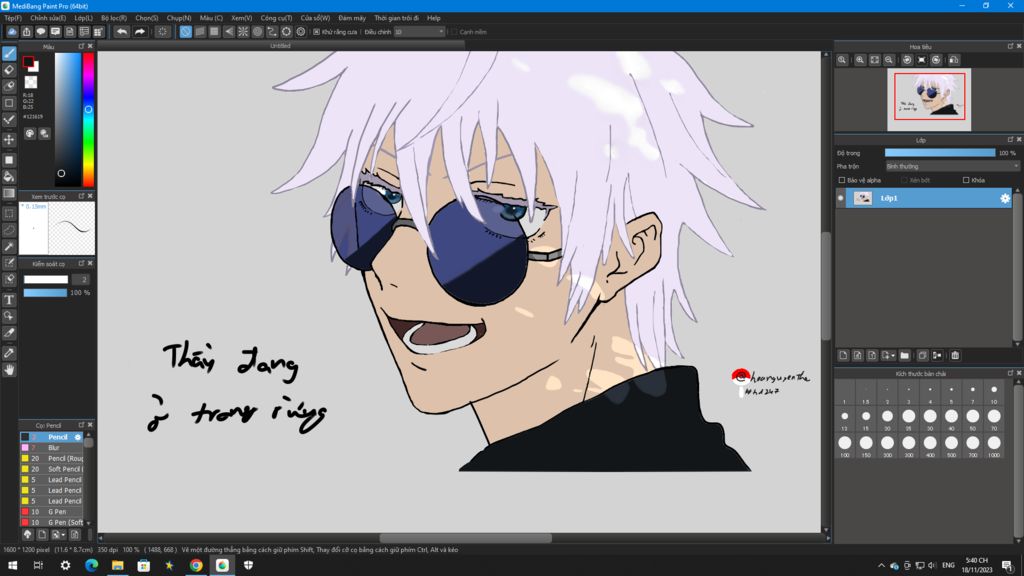Toggle the Xén bớt clipping checkbox
1024x576 pixels.
[904, 180]
